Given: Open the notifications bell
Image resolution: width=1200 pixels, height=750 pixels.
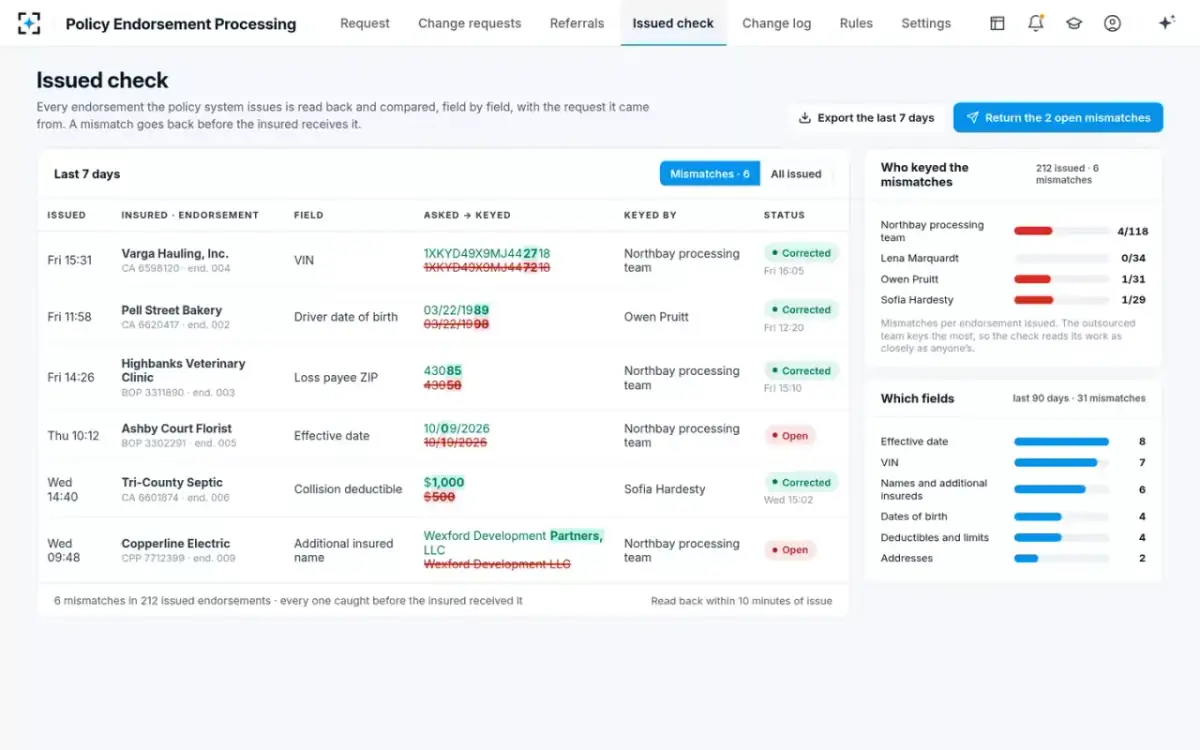Looking at the screenshot, I should 1036,23.
